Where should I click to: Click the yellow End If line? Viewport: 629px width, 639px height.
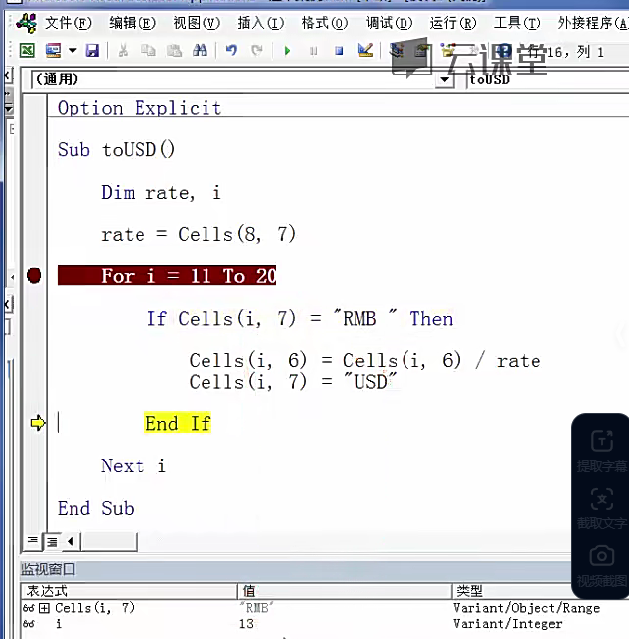click(177, 423)
